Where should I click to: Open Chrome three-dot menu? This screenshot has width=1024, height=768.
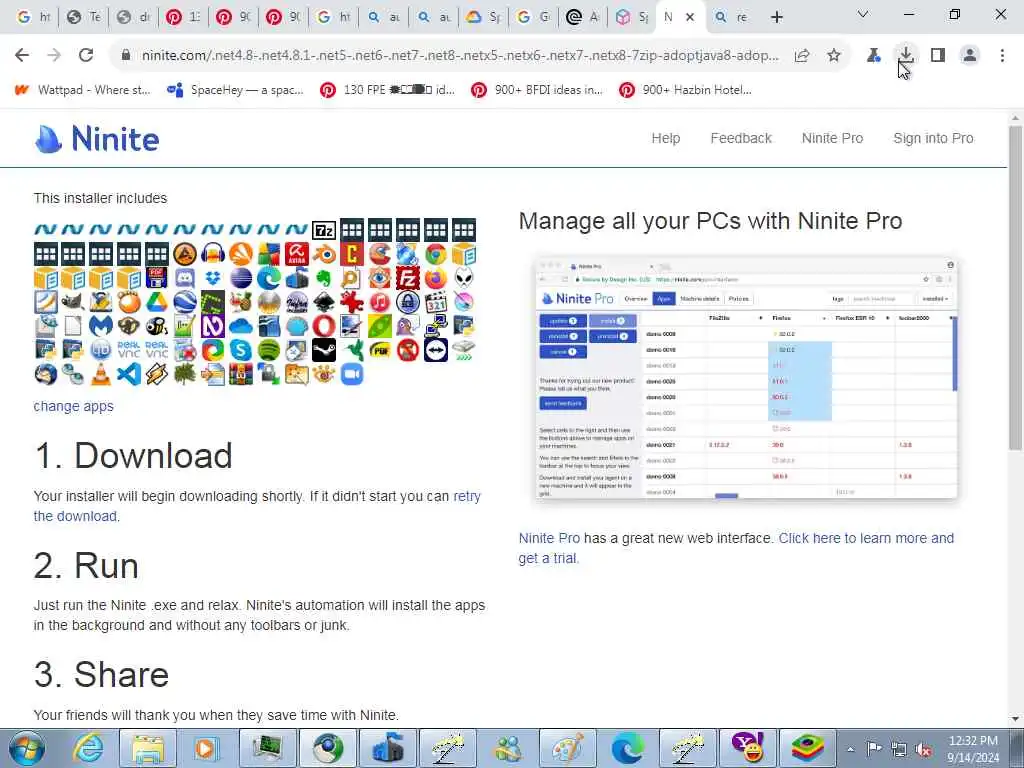1002,55
